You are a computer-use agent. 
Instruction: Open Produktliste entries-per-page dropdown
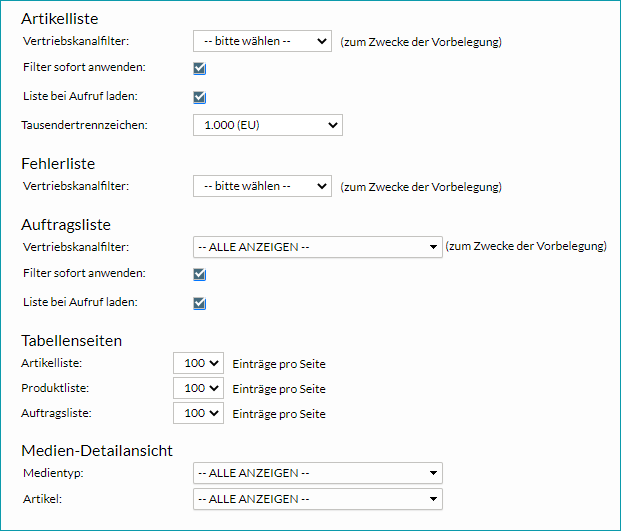point(198,388)
